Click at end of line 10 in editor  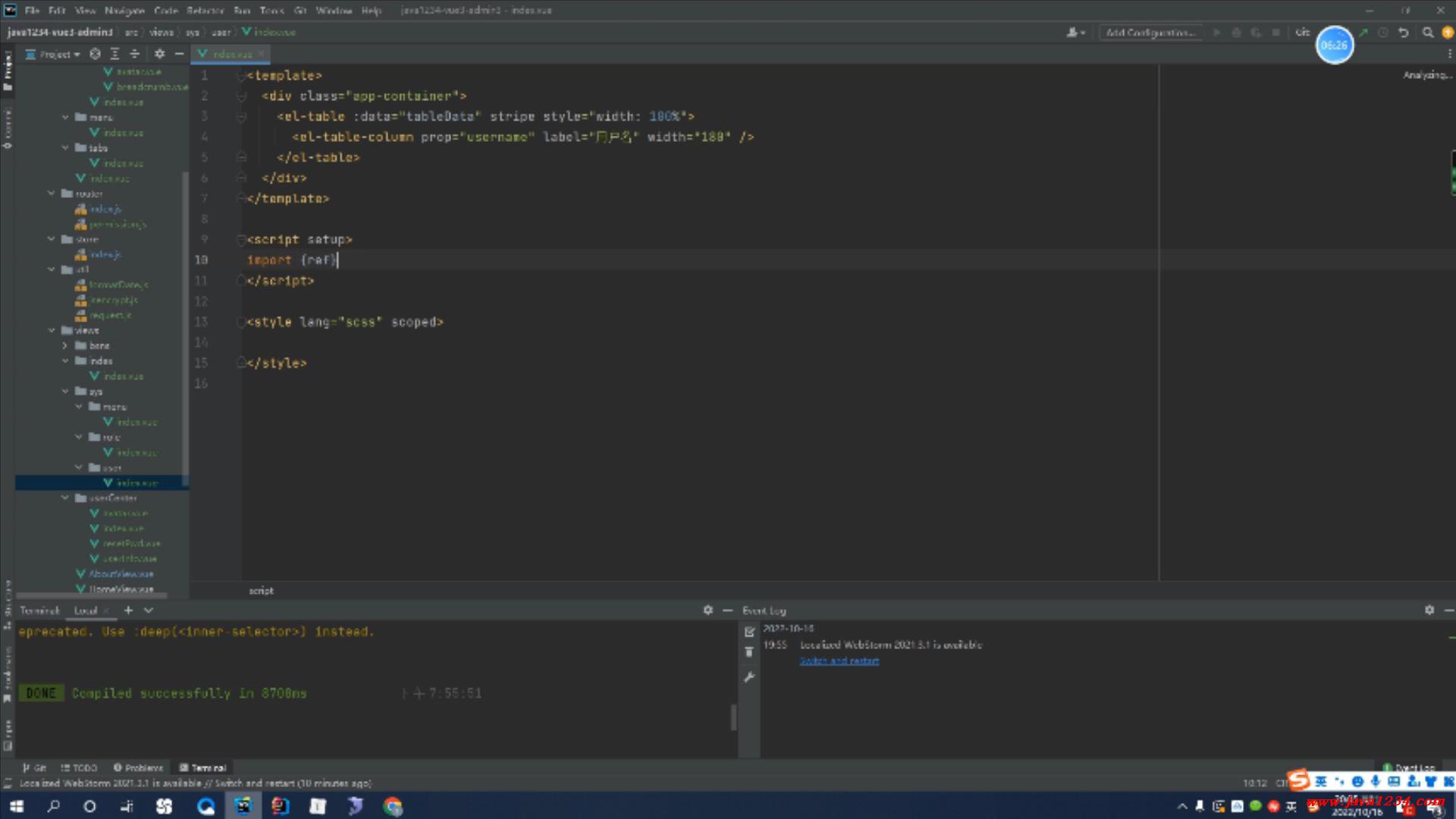[338, 259]
